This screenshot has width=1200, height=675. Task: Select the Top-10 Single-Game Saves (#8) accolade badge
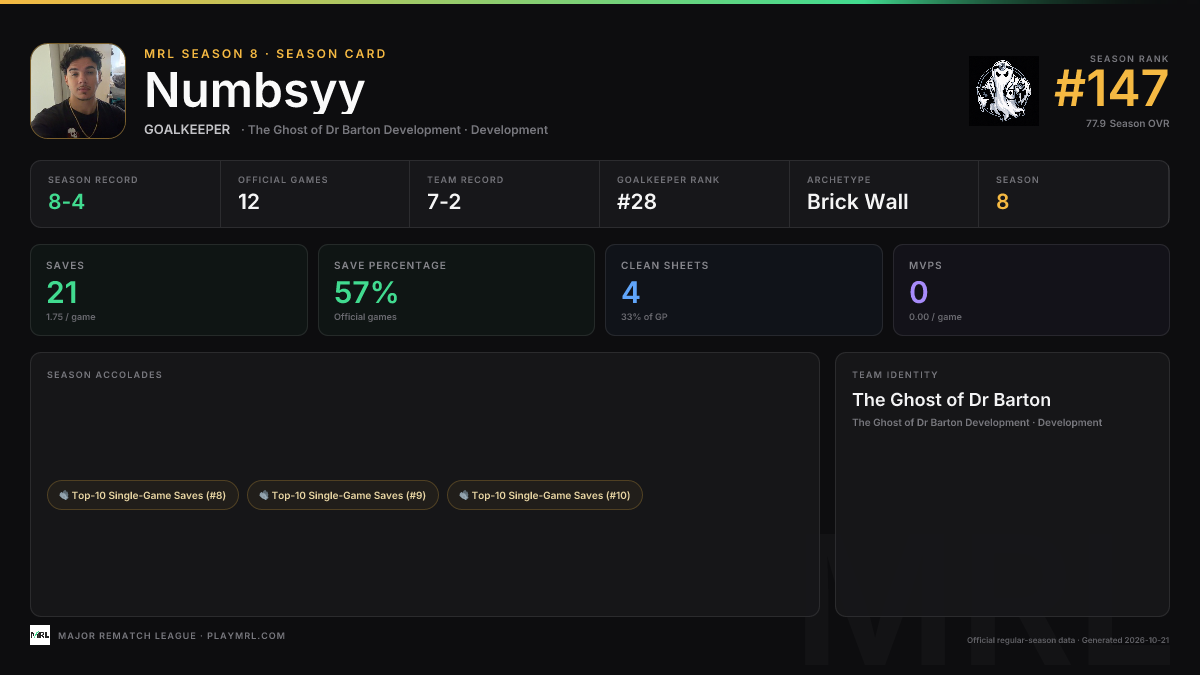(x=143, y=495)
